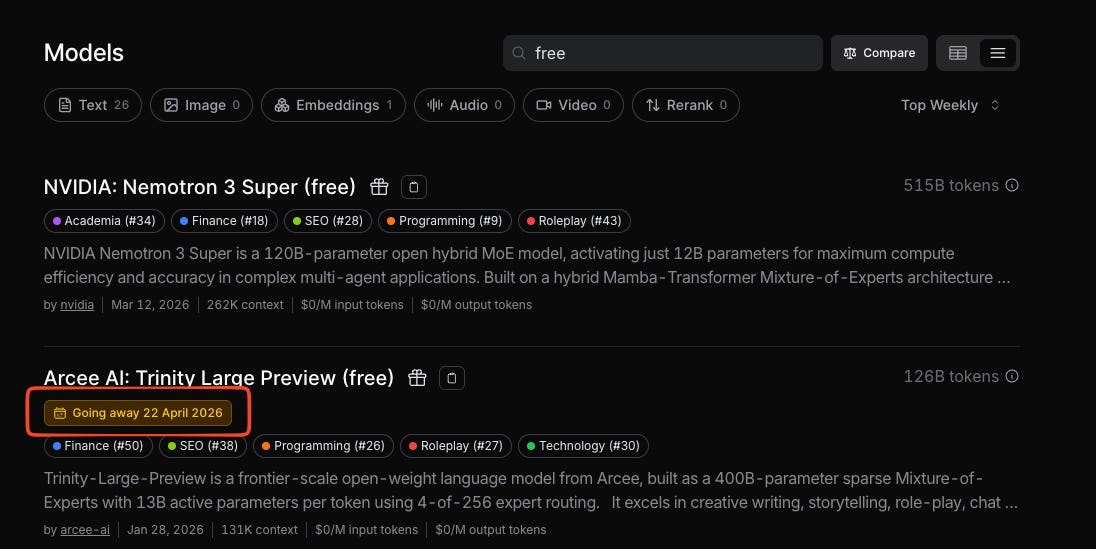
Task: Copy Trinity Large Preview model ID
Action: [x=452, y=378]
